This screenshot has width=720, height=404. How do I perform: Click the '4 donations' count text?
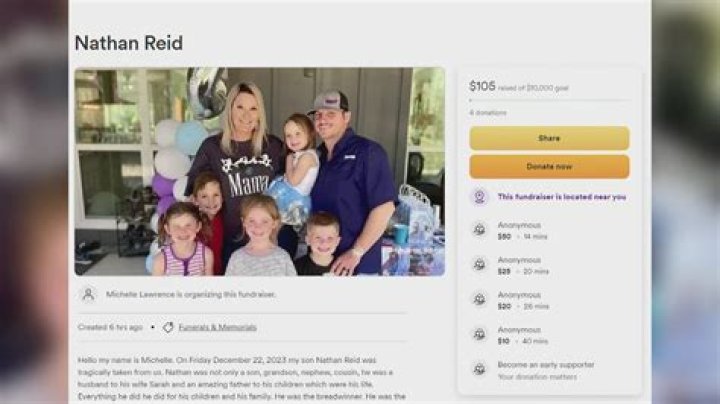coord(488,112)
